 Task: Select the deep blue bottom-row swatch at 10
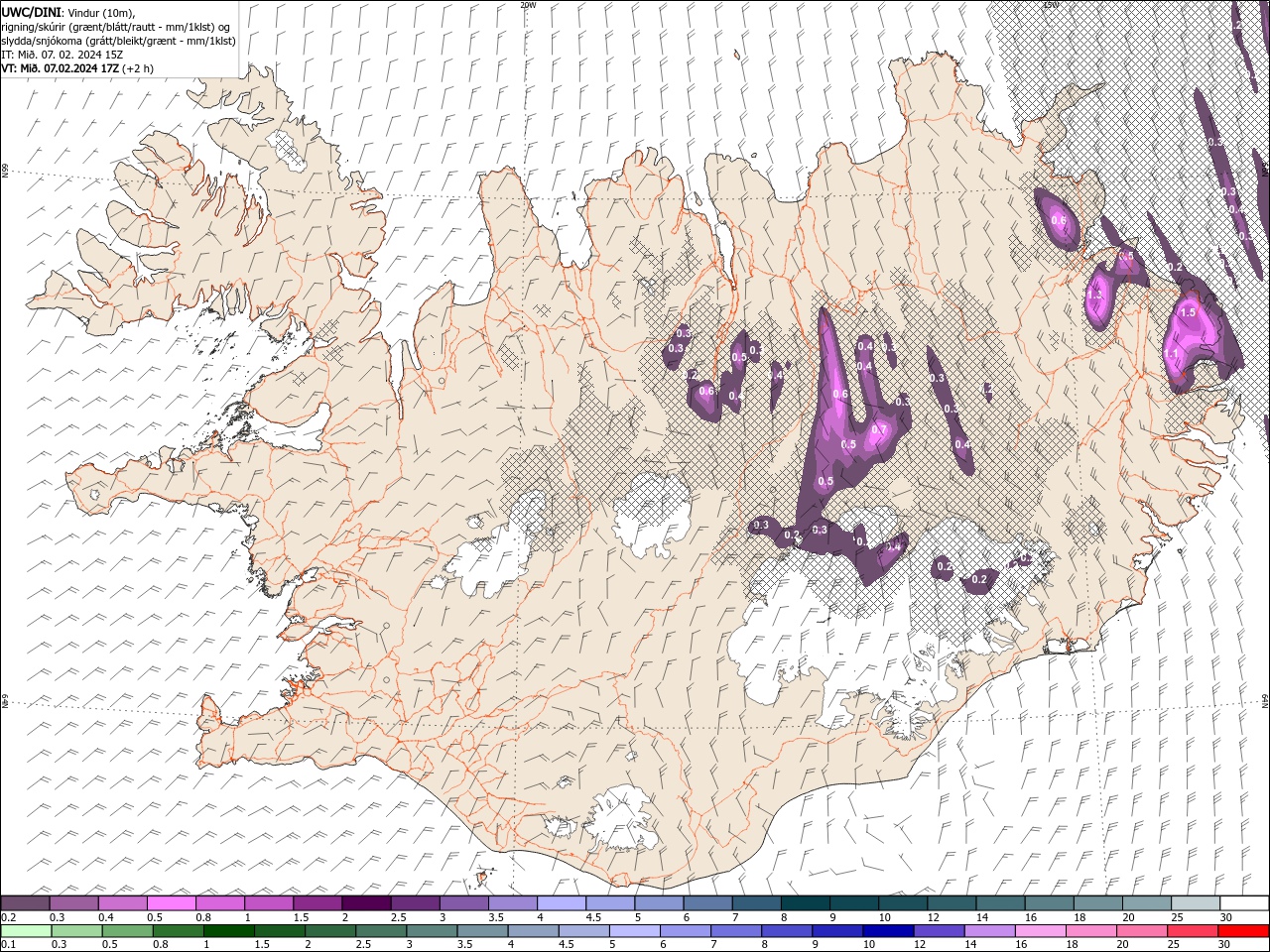tap(888, 931)
